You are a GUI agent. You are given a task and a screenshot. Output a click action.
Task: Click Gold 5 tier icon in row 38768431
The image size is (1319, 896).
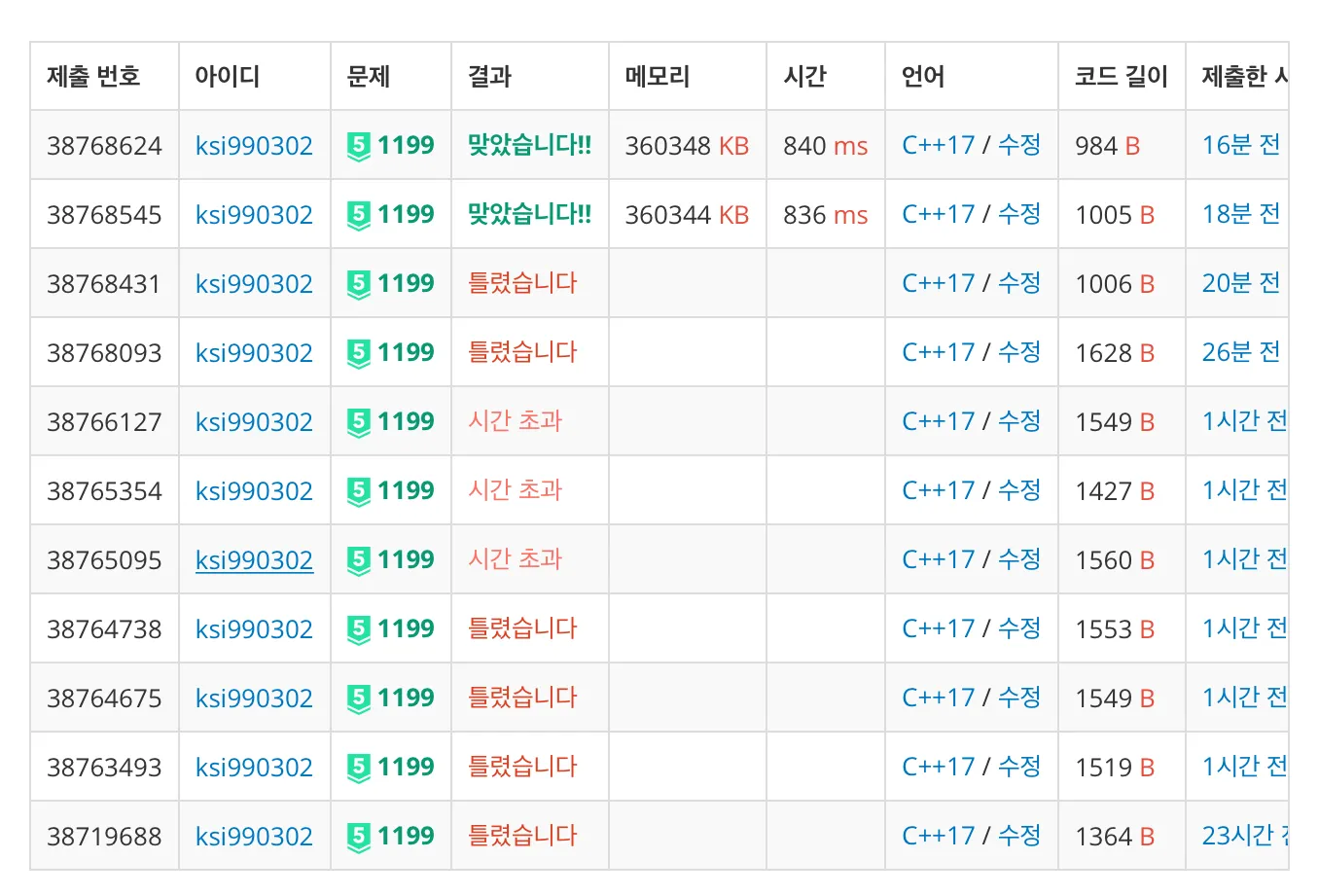tap(359, 284)
